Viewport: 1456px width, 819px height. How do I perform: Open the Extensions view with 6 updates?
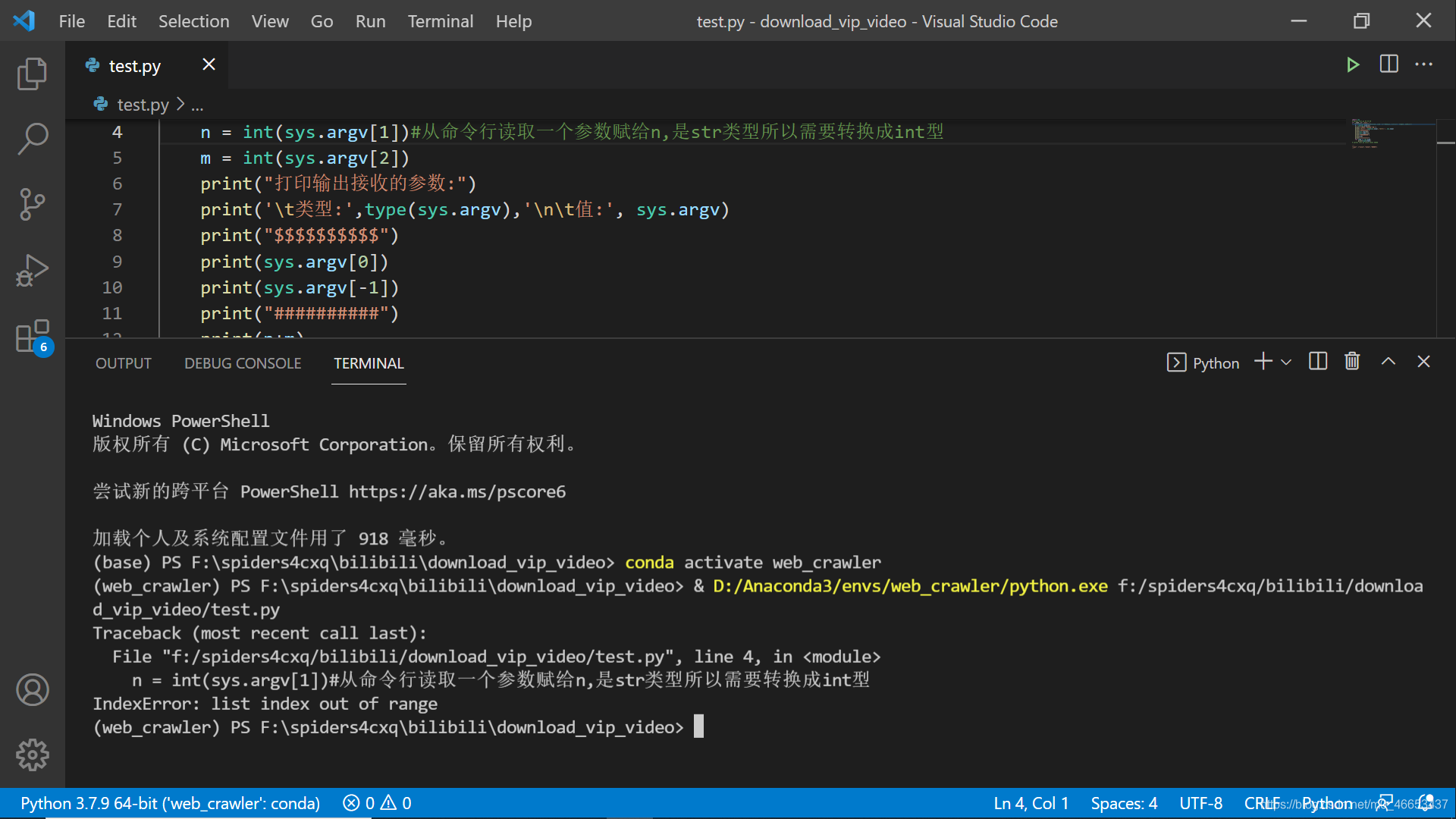pyautogui.click(x=32, y=336)
